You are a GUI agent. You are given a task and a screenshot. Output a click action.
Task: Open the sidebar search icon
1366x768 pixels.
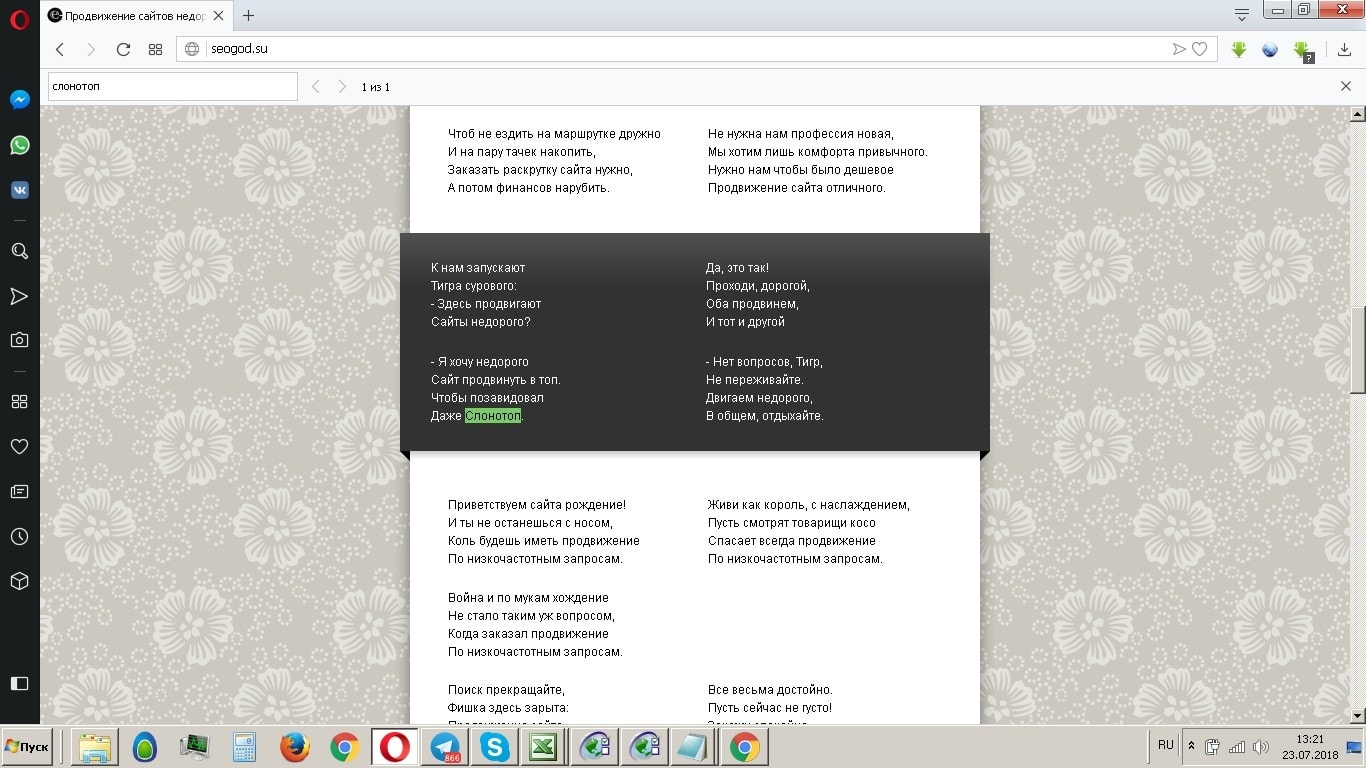19,251
